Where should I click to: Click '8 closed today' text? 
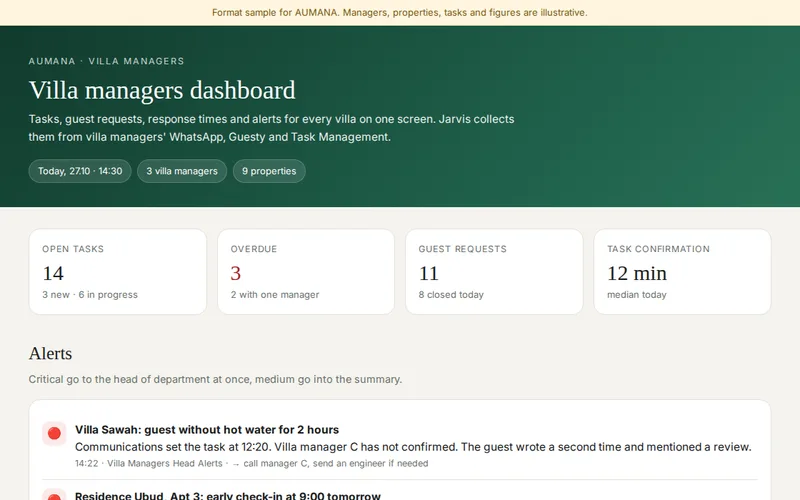click(x=451, y=295)
